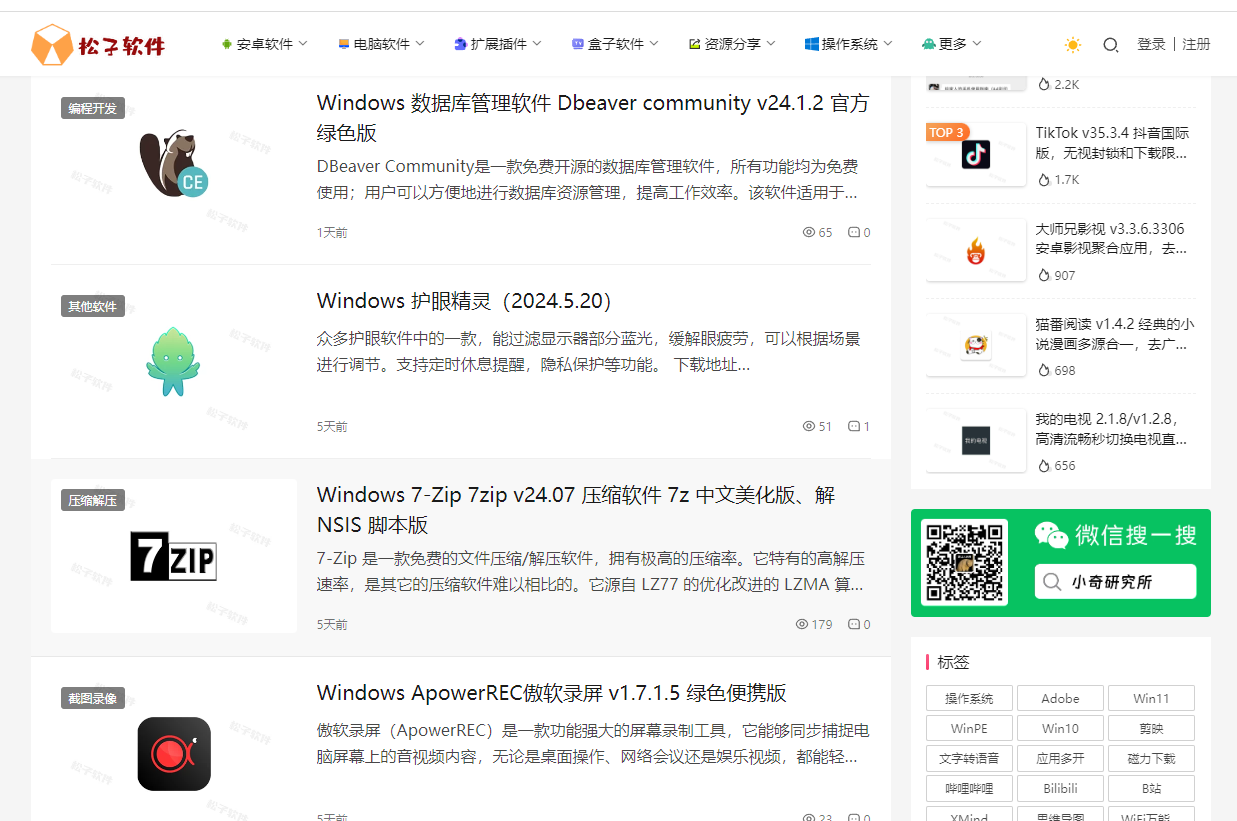Select the Bilibili tag
Viewport: 1237px width, 821px height.
pyautogui.click(x=1060, y=788)
